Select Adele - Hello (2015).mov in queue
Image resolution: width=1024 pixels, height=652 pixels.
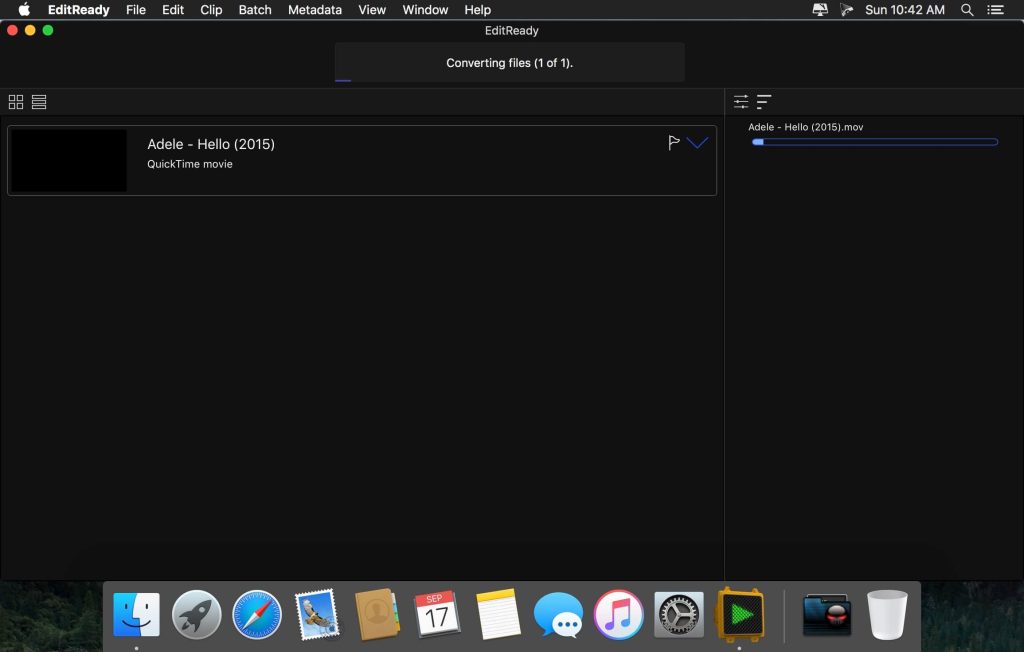805,127
